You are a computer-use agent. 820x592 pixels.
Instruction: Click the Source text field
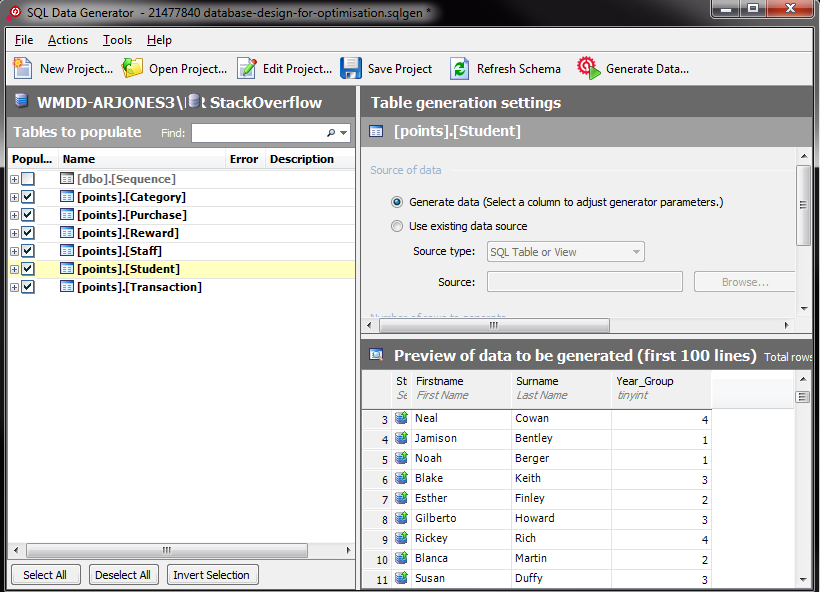tap(585, 281)
